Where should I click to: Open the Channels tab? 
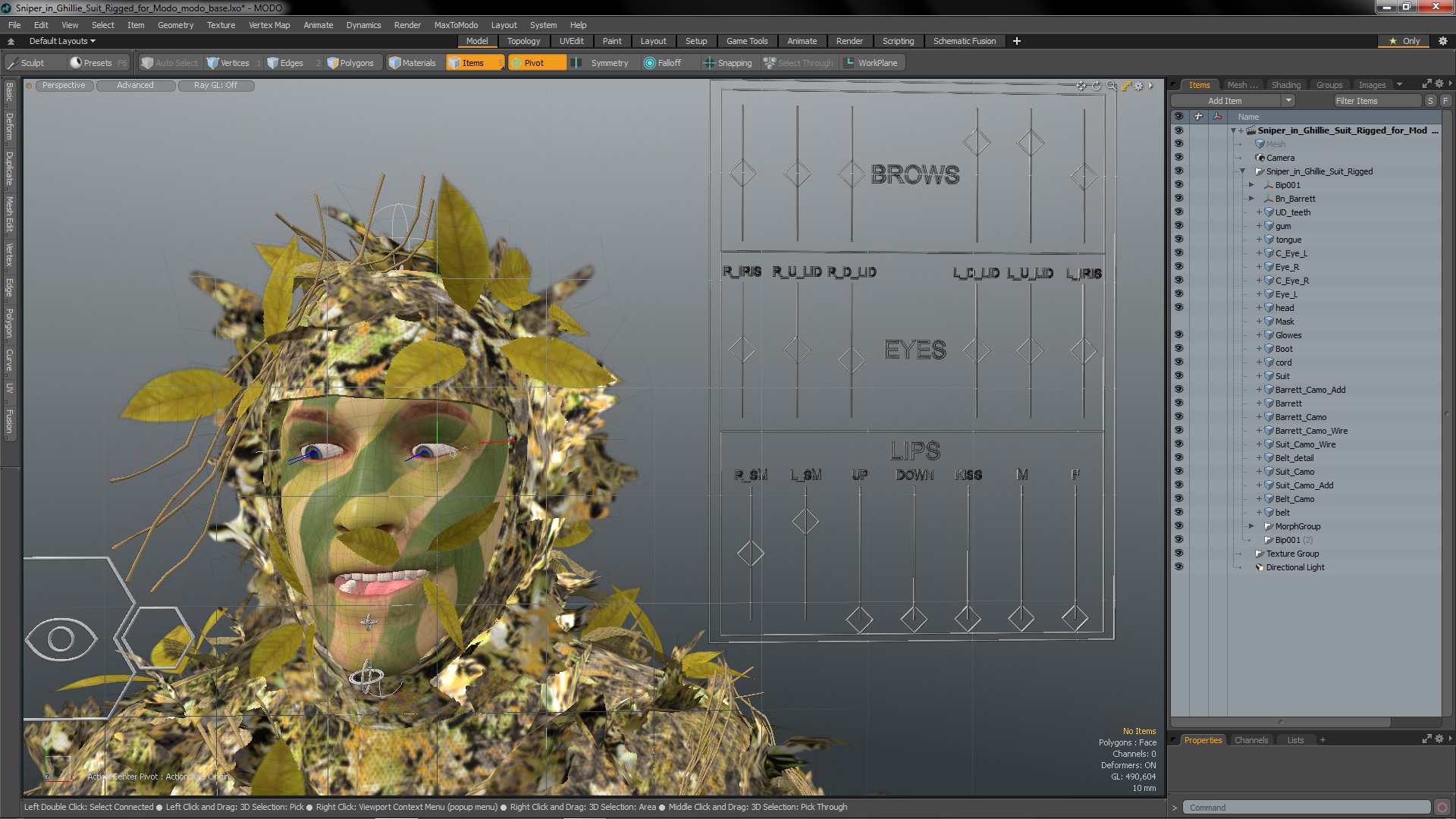[x=1250, y=740]
